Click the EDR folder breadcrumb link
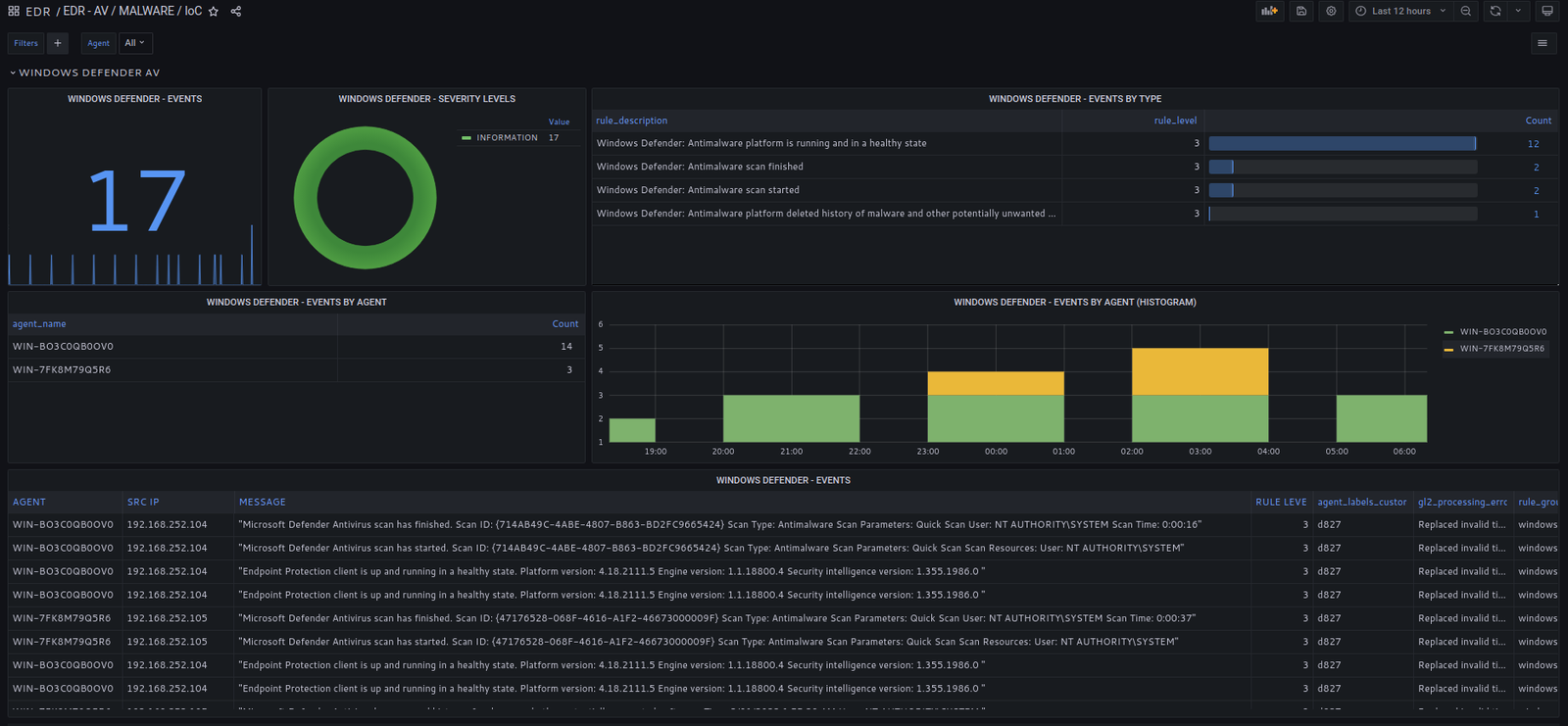 tap(37, 12)
